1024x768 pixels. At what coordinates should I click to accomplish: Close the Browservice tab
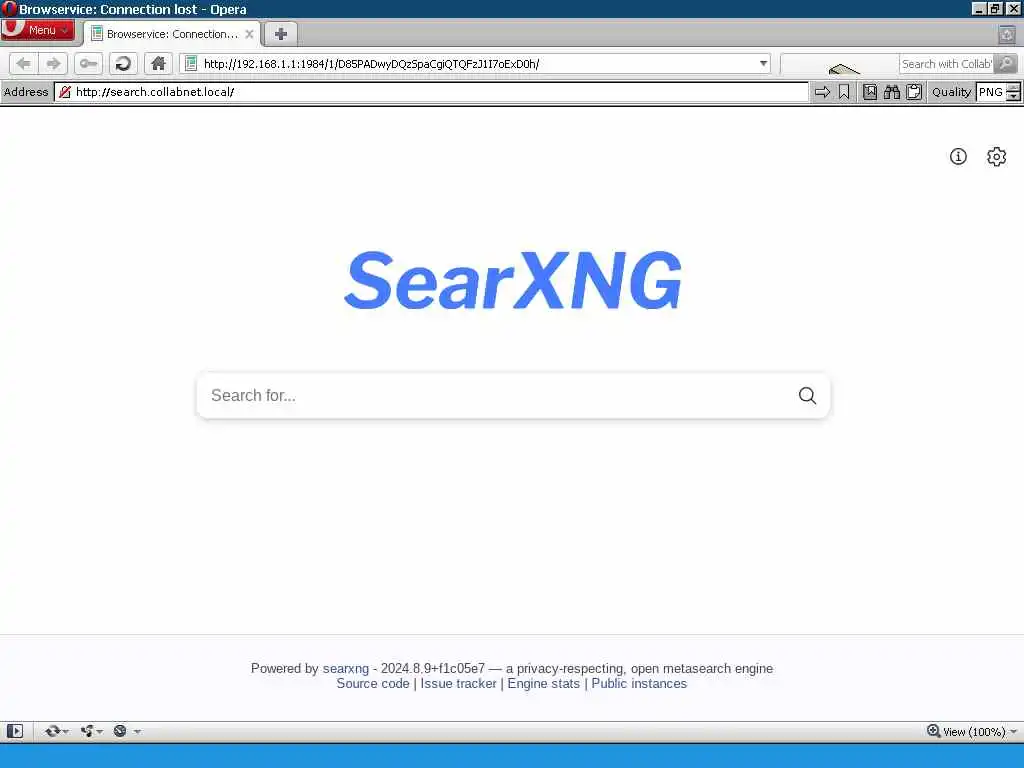click(249, 34)
